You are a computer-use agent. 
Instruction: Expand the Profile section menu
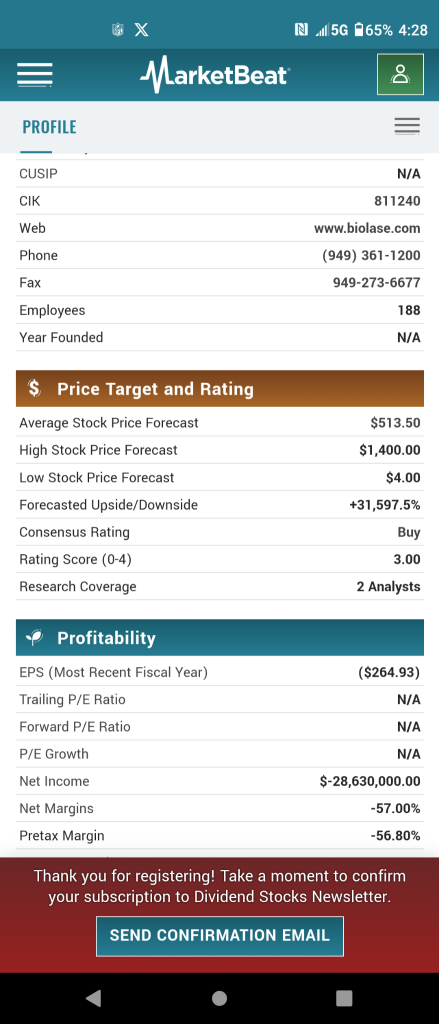(407, 126)
